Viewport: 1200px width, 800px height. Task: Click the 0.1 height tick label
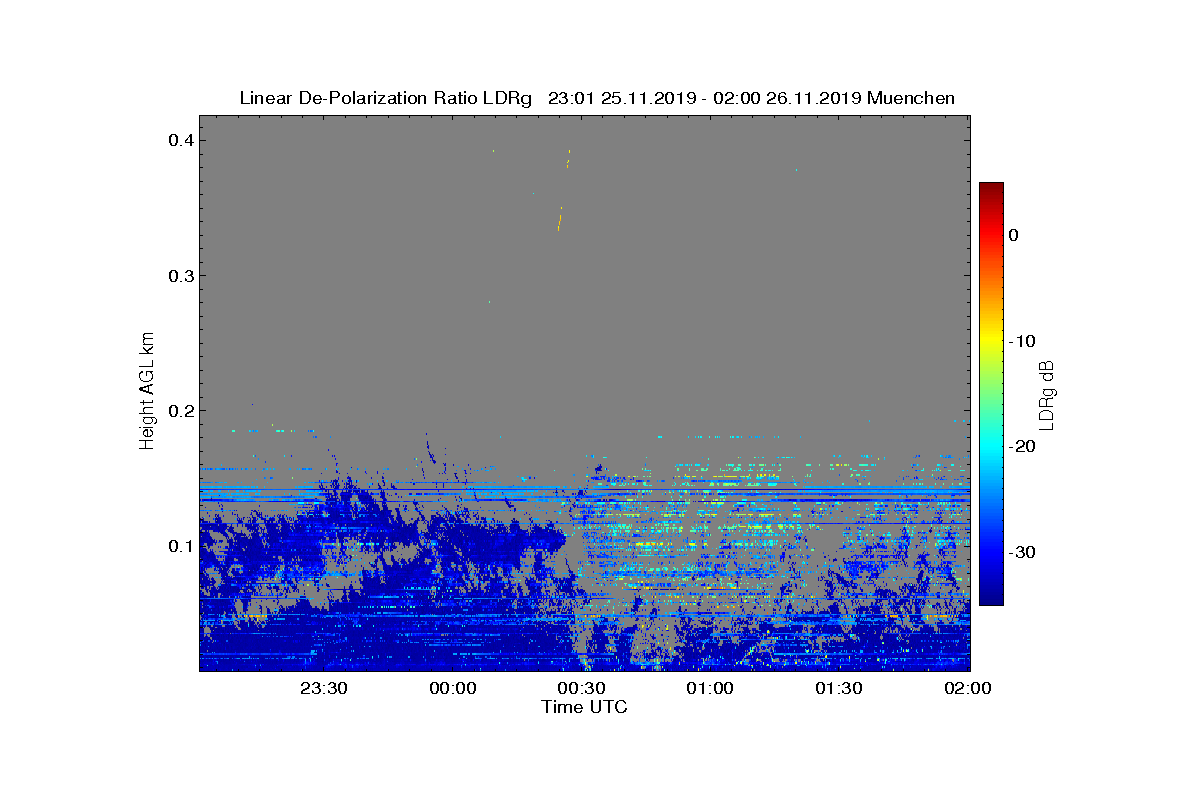point(180,546)
